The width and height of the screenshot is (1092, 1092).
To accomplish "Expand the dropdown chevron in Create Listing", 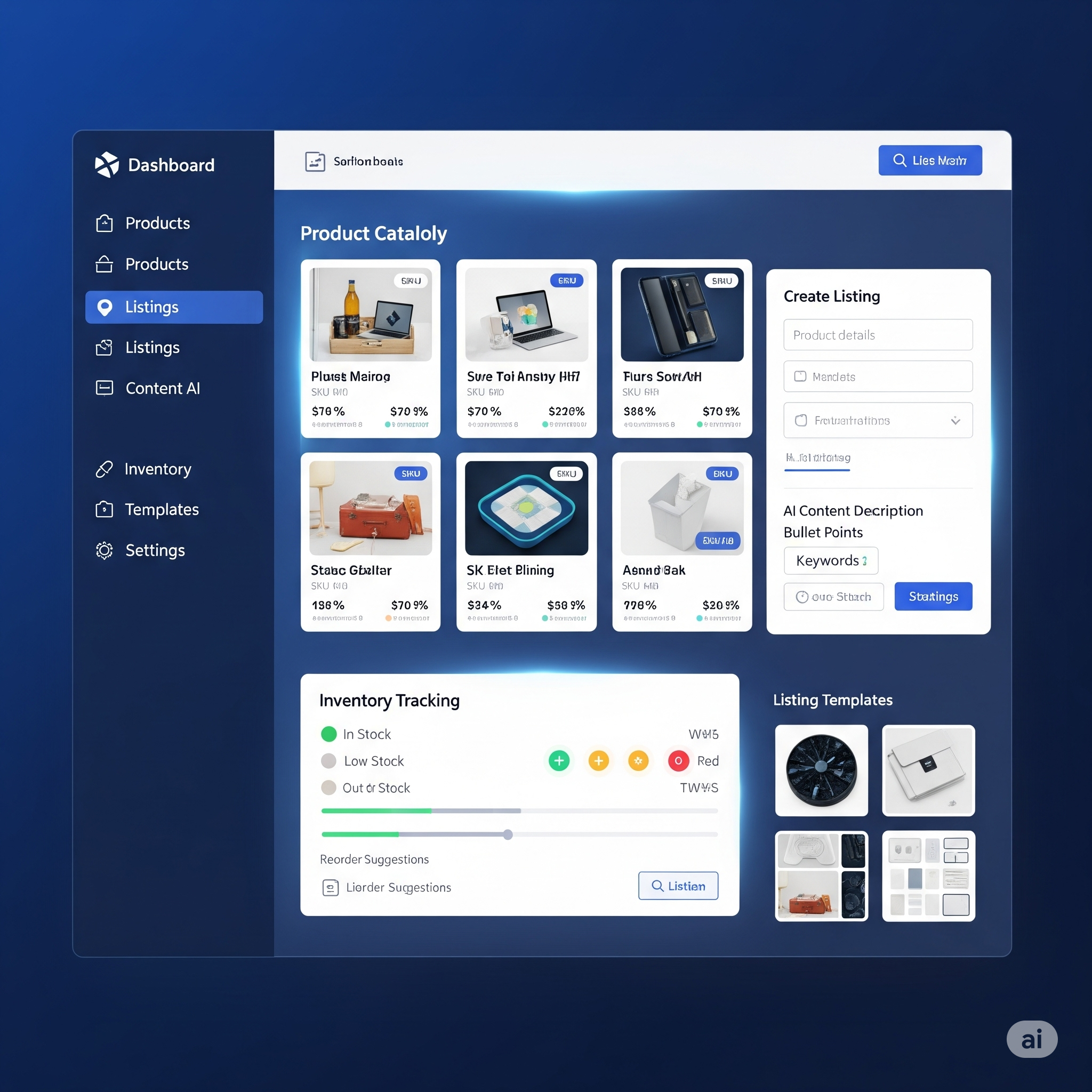I will click(955, 421).
